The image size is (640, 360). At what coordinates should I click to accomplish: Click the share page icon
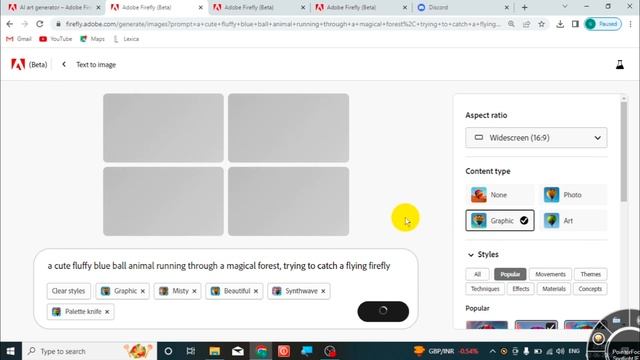(527, 24)
